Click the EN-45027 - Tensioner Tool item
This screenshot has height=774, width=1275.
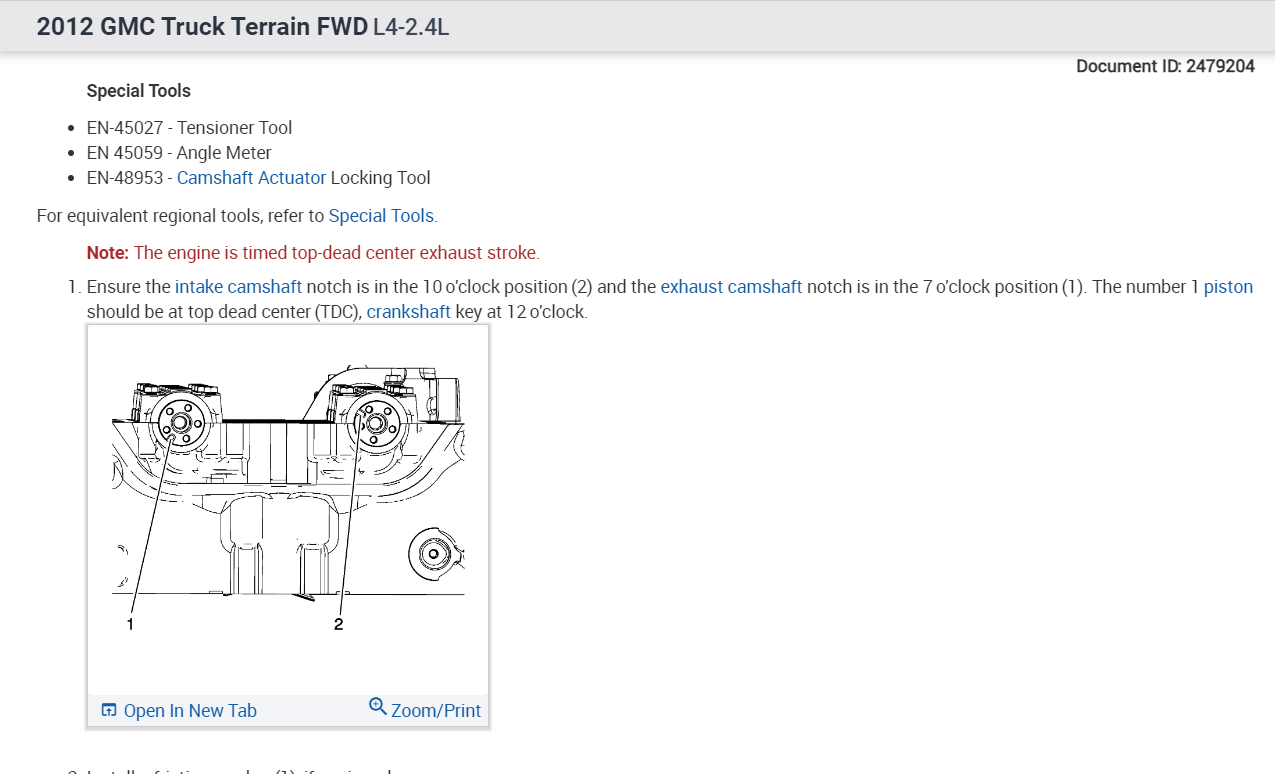click(189, 128)
